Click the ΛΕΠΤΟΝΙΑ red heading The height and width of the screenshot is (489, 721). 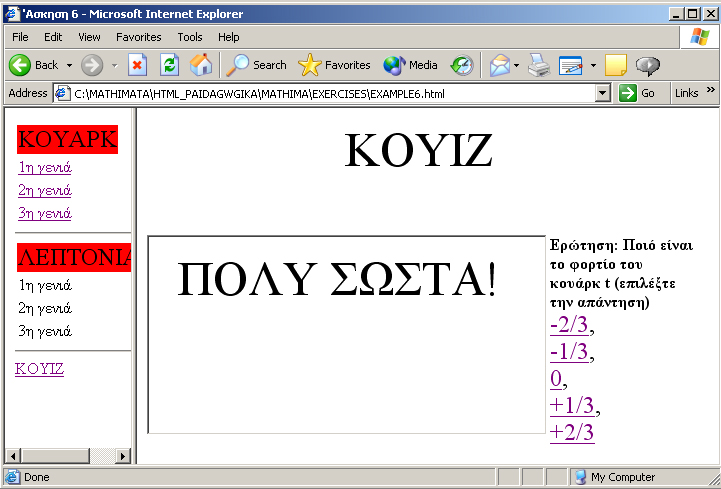point(74,257)
